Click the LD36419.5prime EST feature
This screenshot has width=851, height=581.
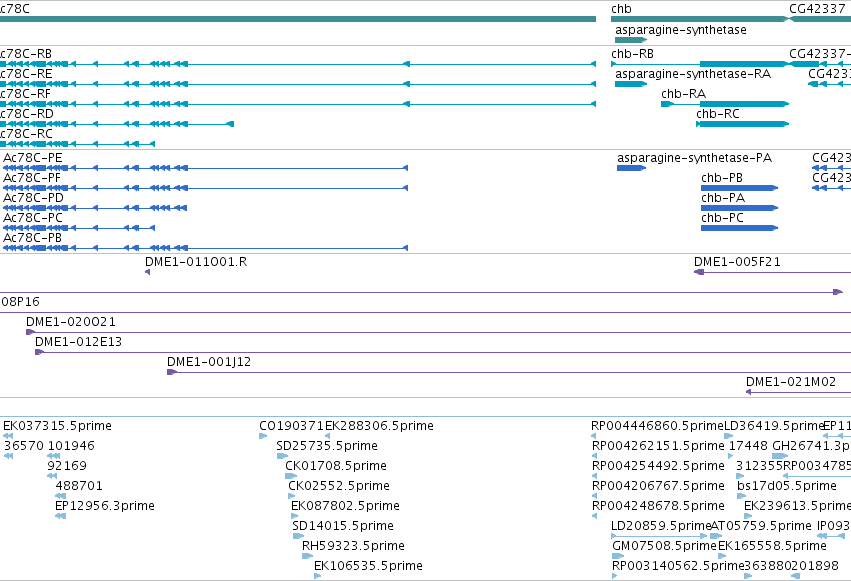[x=728, y=436]
